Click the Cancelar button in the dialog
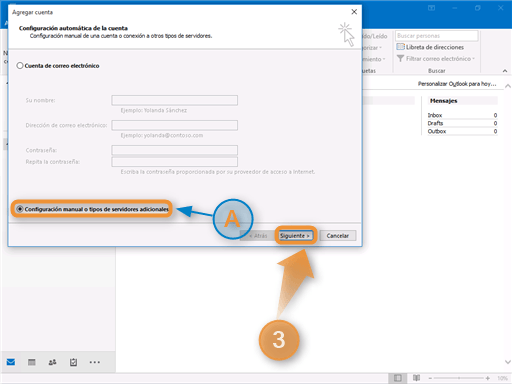The width and height of the screenshot is (512, 384). point(338,236)
